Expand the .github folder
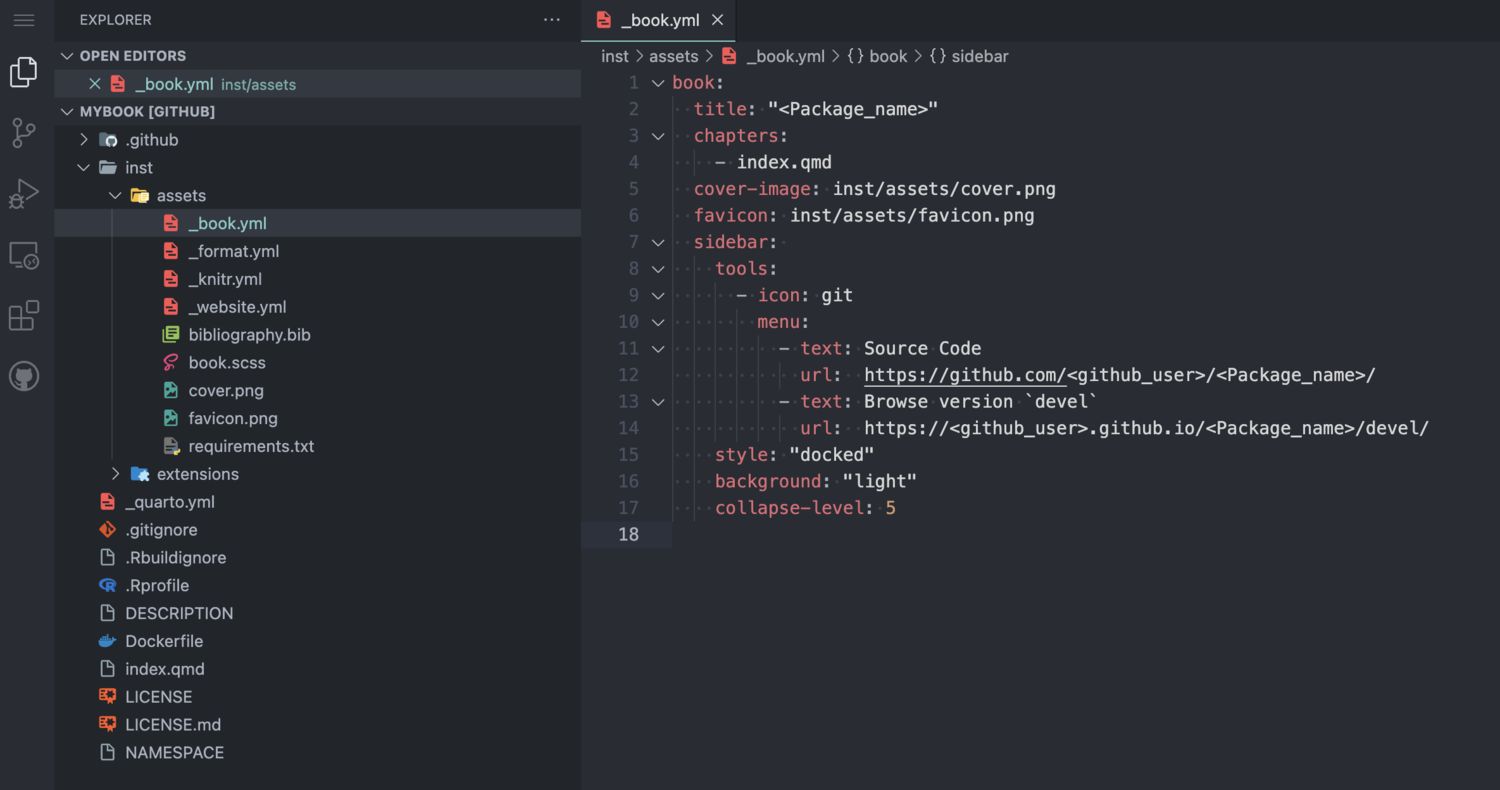1500x790 pixels. click(x=84, y=140)
